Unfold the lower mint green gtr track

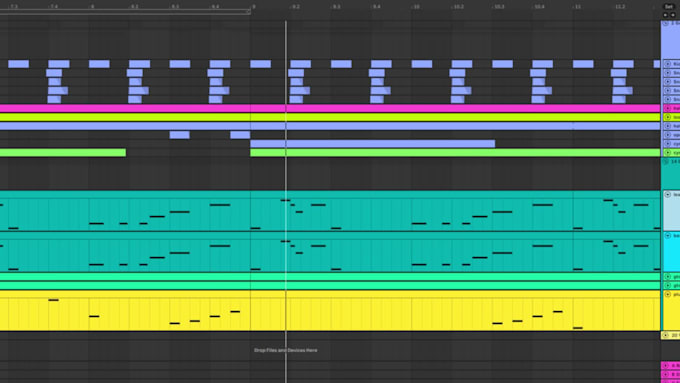[x=668, y=285]
